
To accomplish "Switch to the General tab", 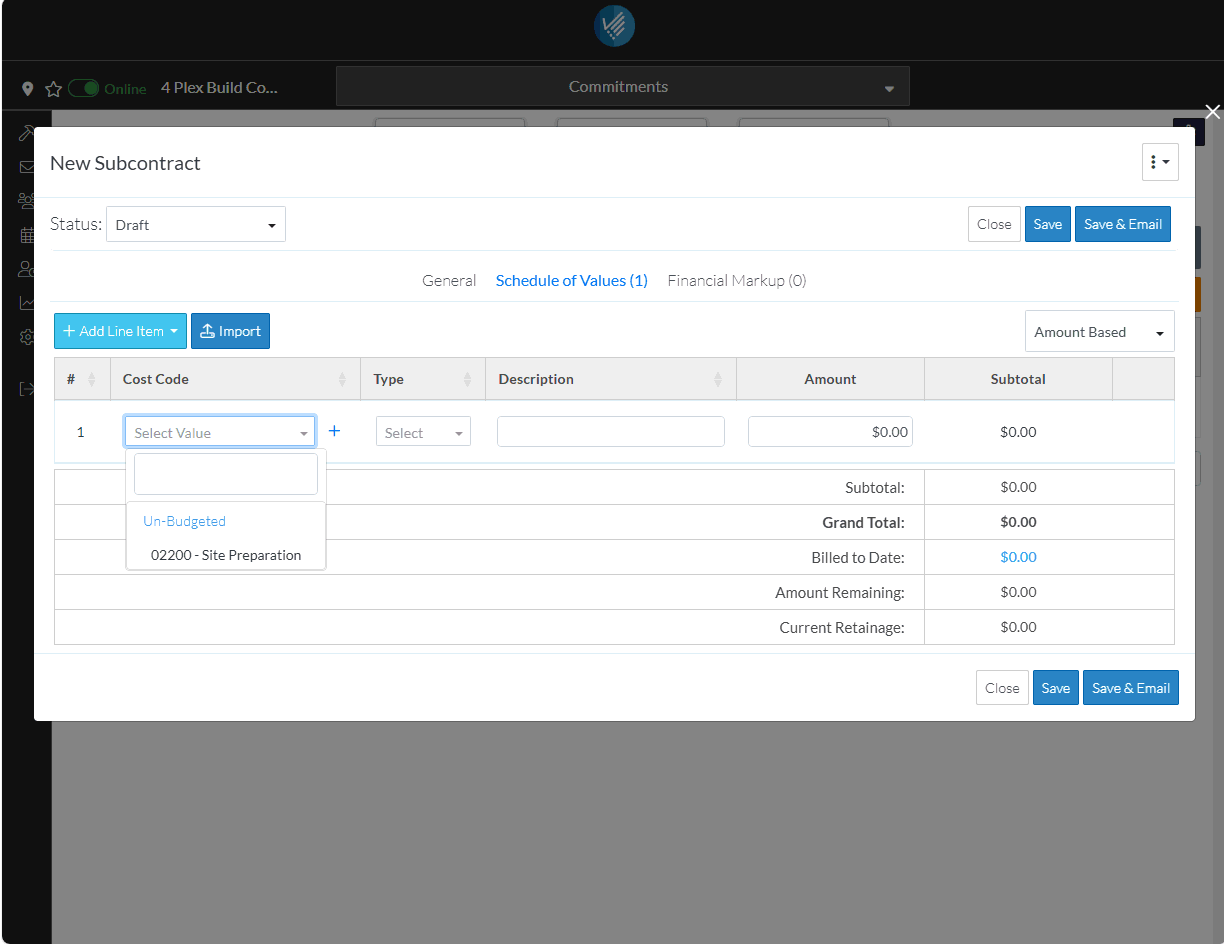I will [449, 281].
